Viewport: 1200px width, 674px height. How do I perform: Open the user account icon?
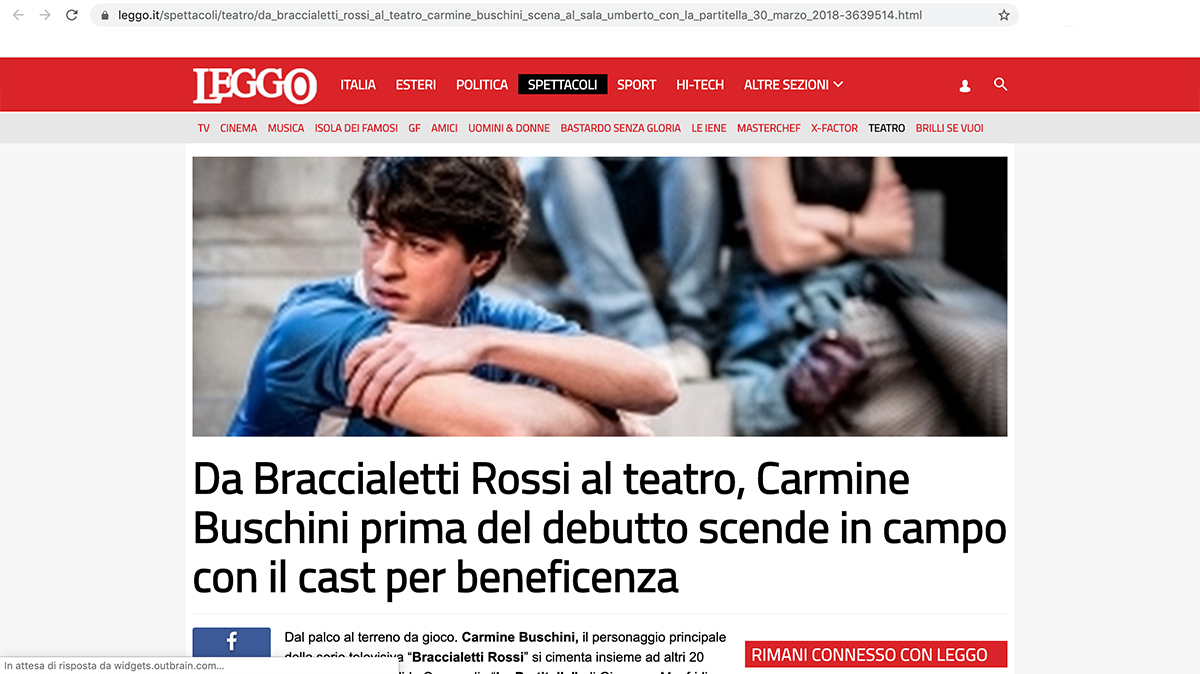[965, 86]
